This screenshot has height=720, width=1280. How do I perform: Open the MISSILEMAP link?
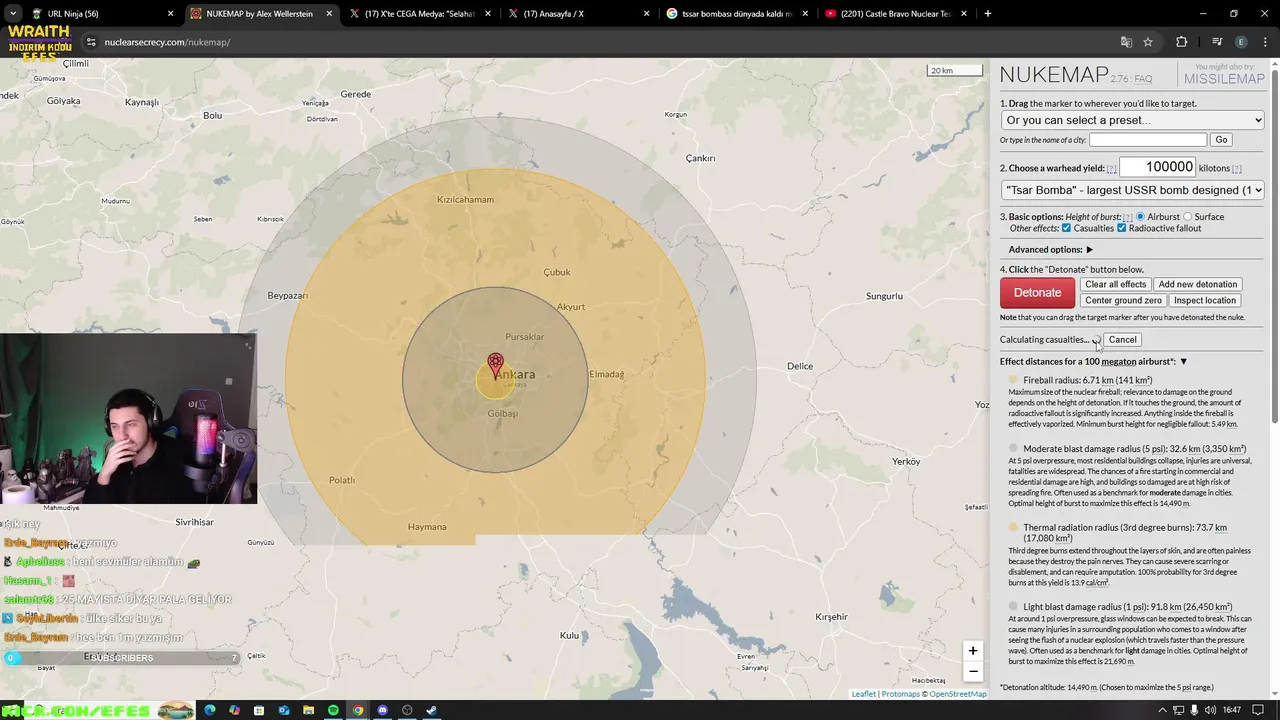pyautogui.click(x=1224, y=79)
